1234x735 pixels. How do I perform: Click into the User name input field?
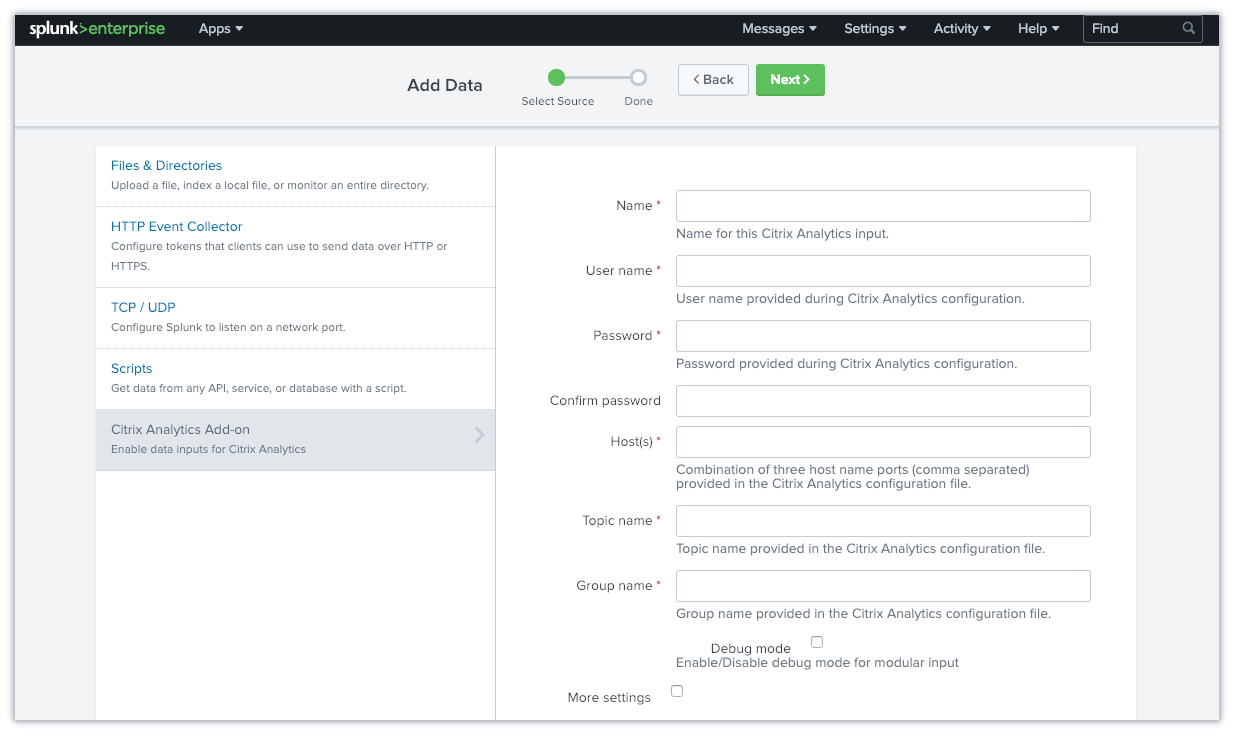883,271
